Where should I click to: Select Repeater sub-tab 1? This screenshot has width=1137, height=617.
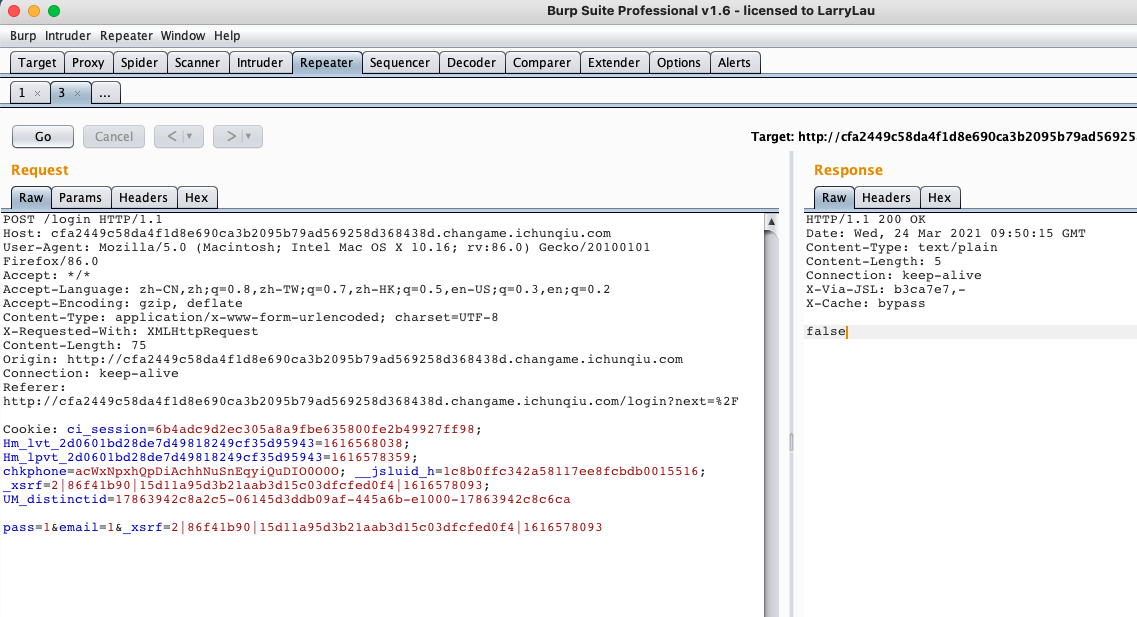click(x=22, y=93)
